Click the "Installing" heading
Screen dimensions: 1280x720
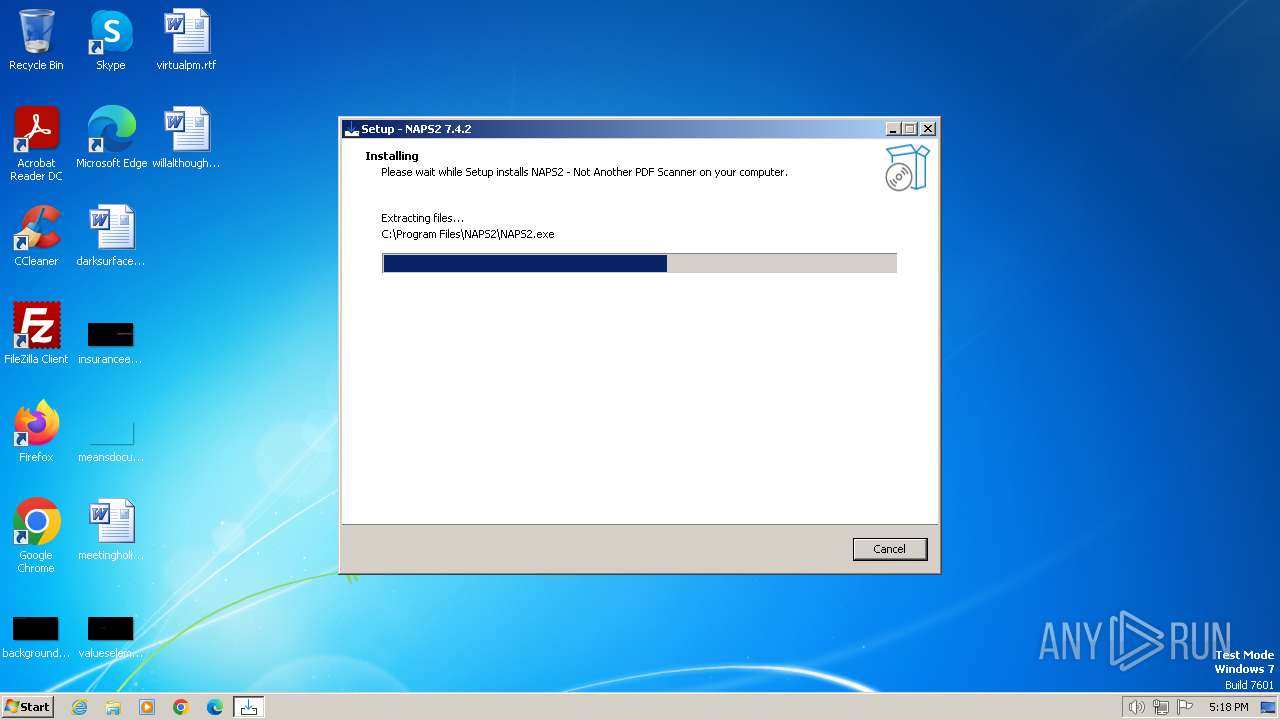tap(392, 156)
